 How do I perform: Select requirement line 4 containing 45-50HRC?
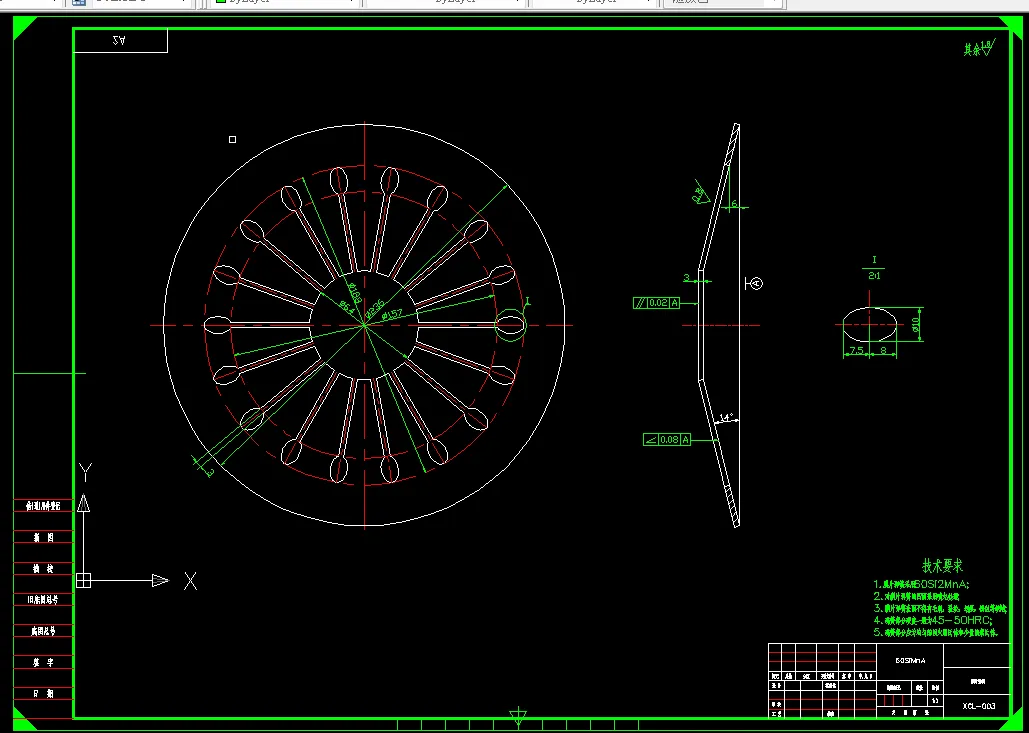pyautogui.click(x=933, y=620)
